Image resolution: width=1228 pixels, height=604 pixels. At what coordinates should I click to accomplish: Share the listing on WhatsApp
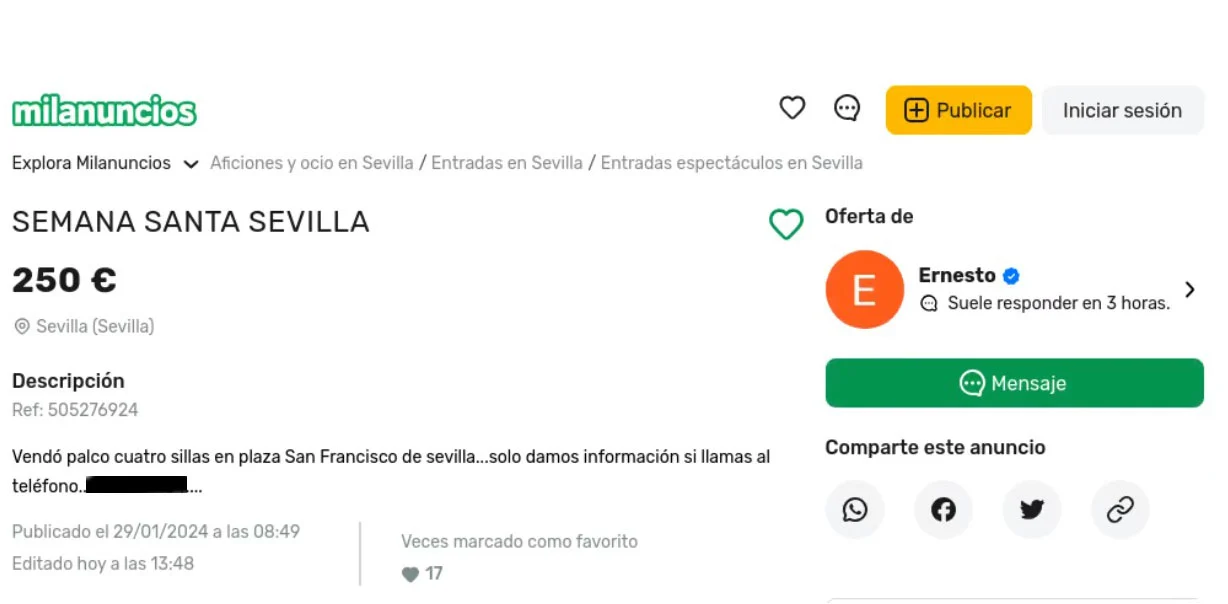(x=855, y=510)
